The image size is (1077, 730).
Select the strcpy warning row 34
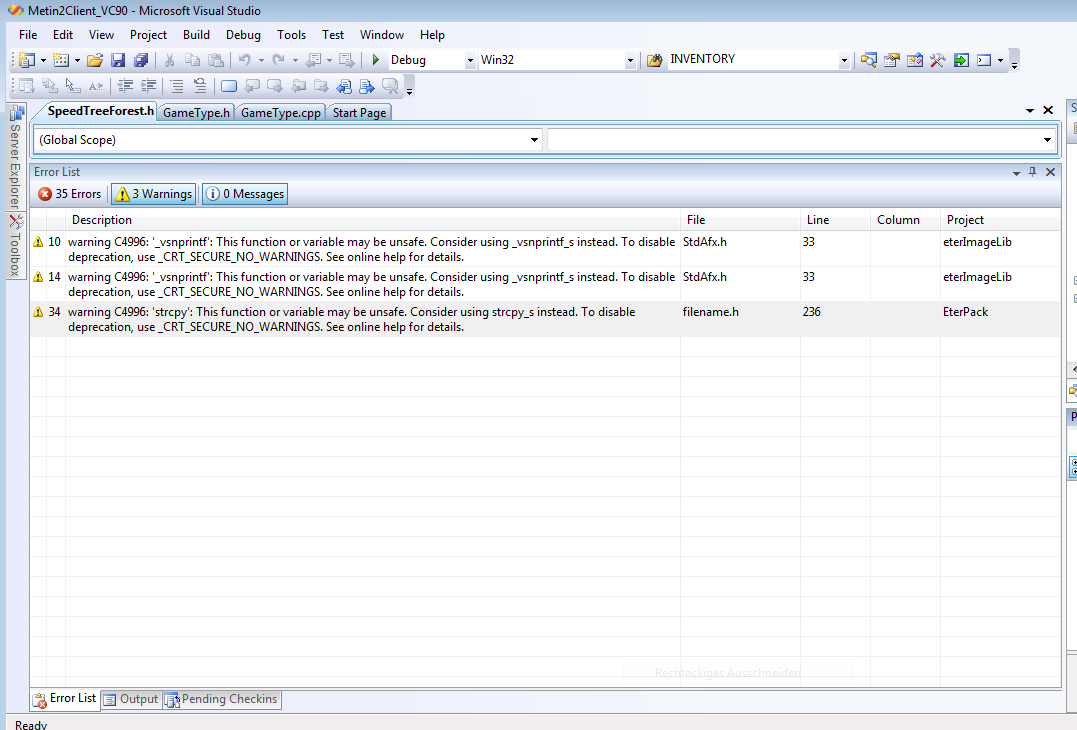(545, 319)
